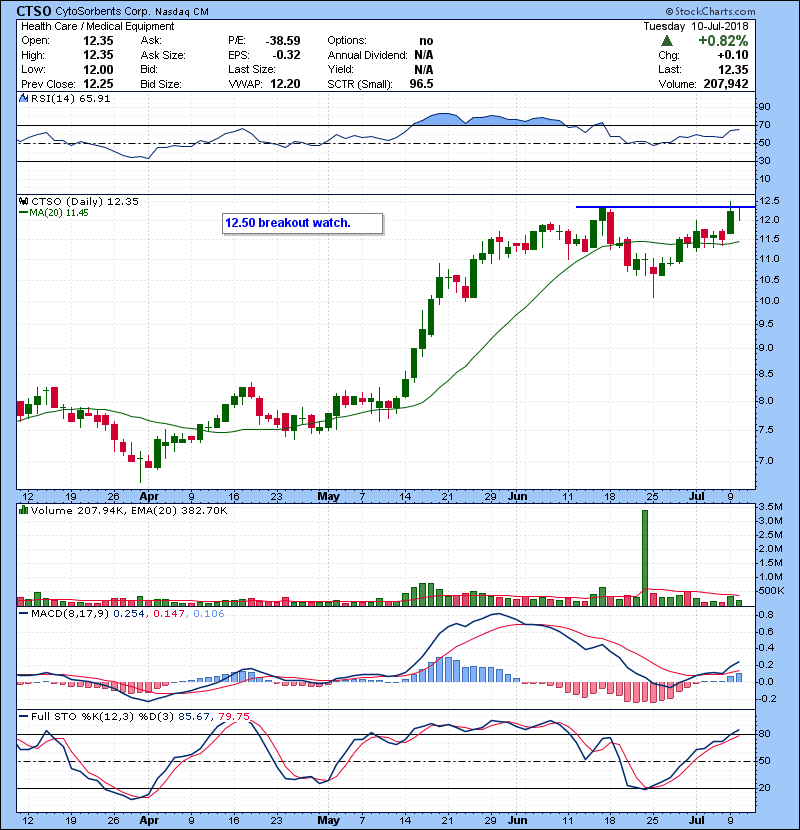This screenshot has width=800, height=830.
Task: Click the Options value no
Action: tap(426, 41)
